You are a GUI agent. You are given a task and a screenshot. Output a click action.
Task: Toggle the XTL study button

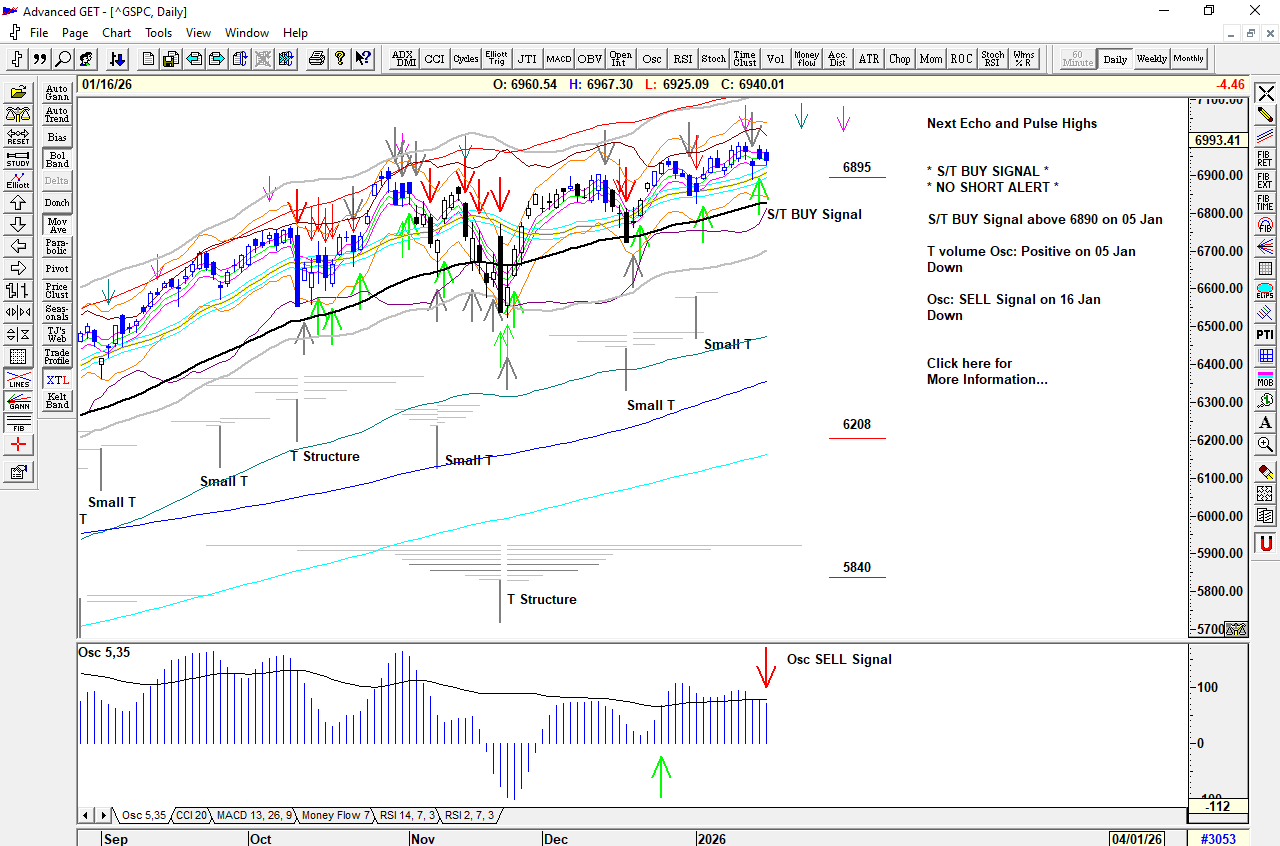(57, 380)
